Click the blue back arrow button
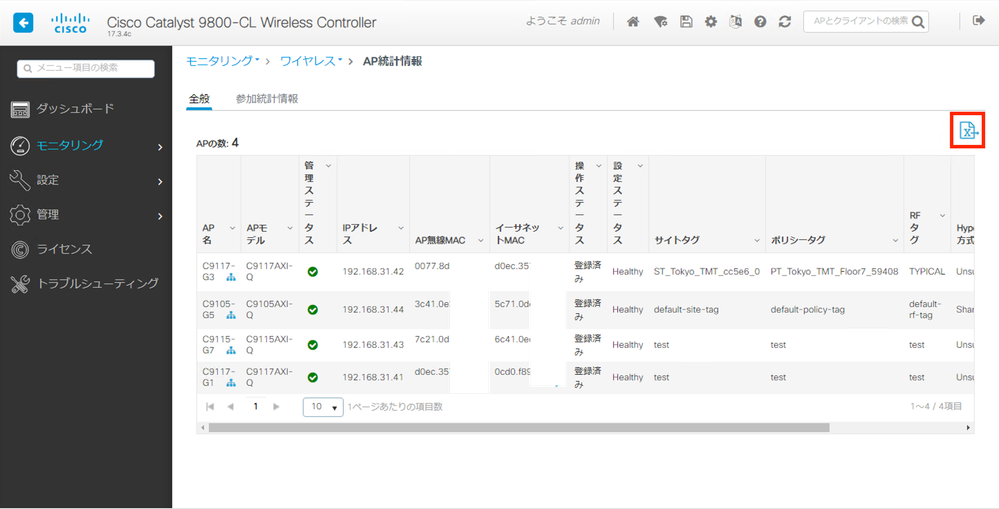The height and width of the screenshot is (509, 999). [x=24, y=23]
